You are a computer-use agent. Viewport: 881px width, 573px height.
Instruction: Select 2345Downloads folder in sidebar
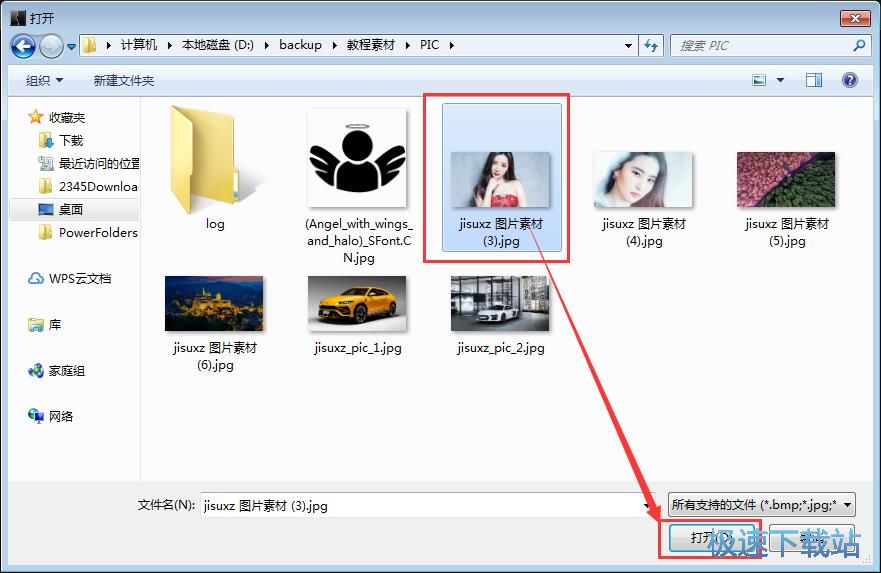point(98,187)
